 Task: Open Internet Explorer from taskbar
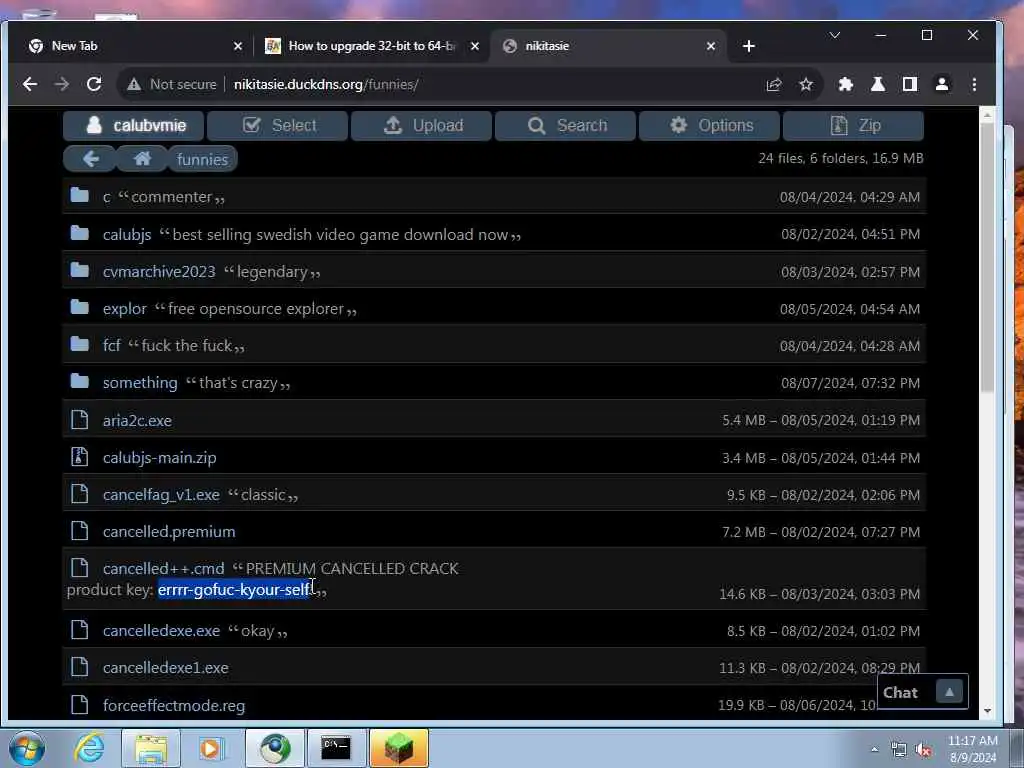coord(89,748)
